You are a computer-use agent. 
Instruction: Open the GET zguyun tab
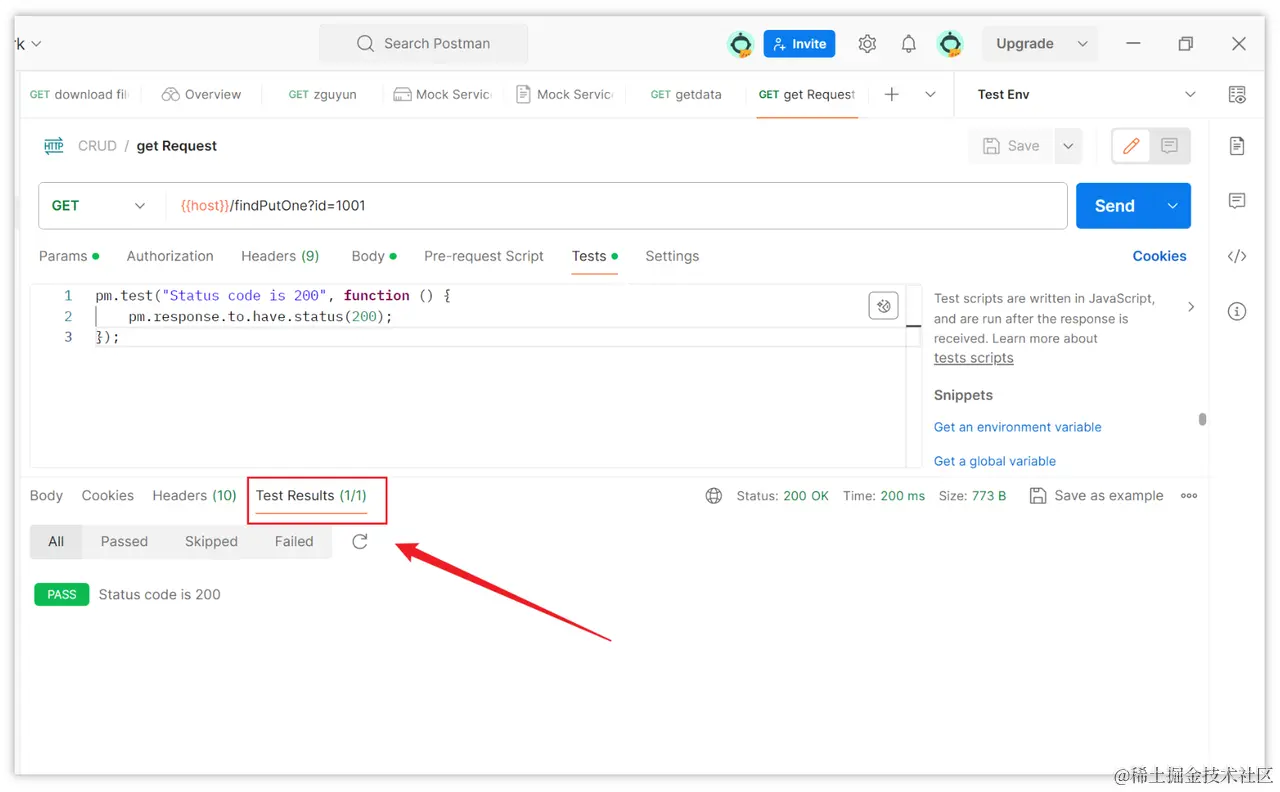(x=322, y=94)
